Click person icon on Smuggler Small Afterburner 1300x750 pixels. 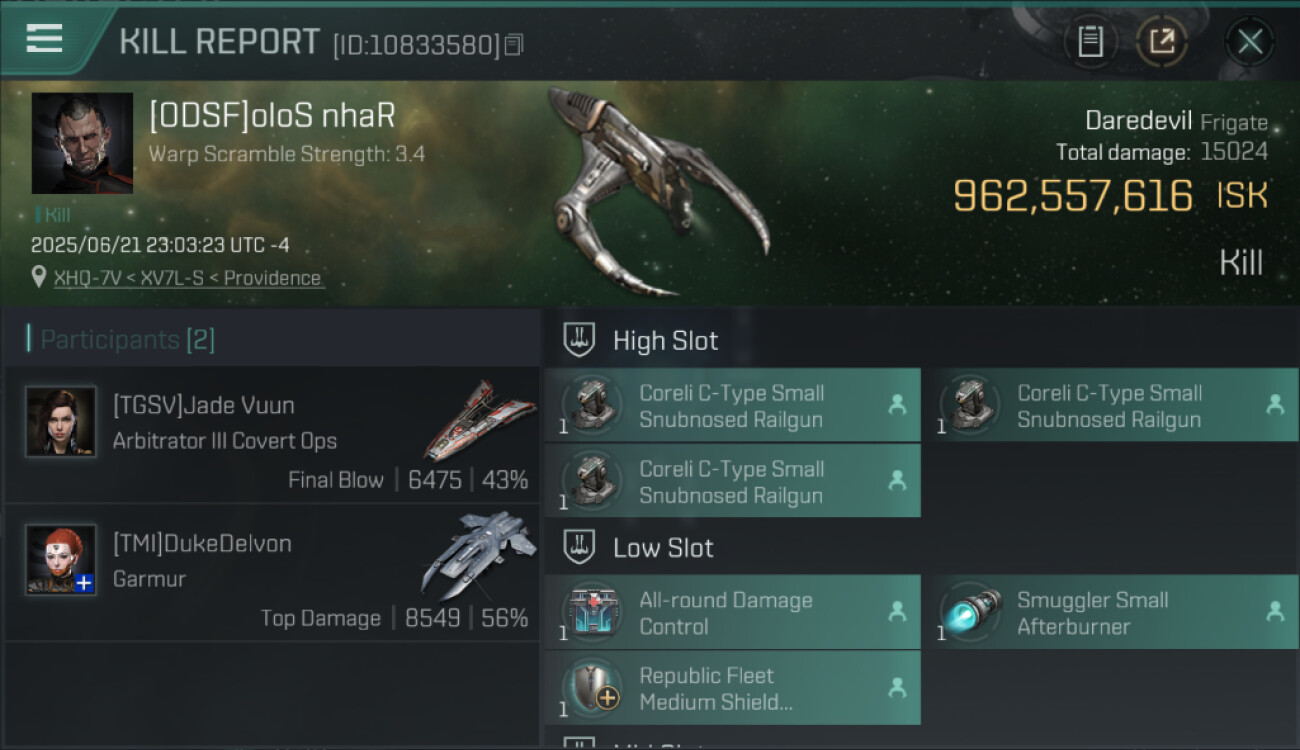pyautogui.click(x=1275, y=611)
